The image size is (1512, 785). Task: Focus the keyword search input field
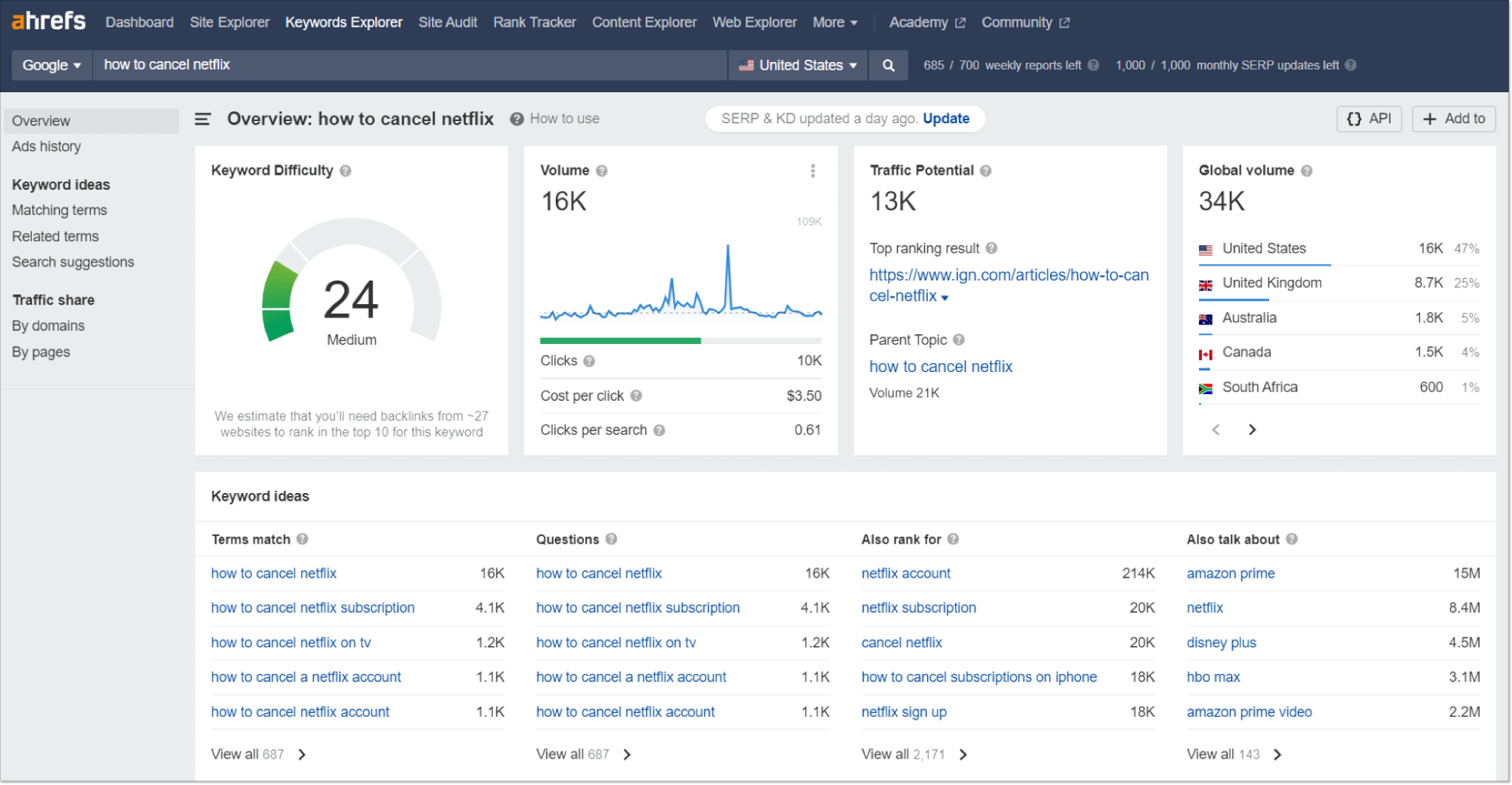pyautogui.click(x=409, y=65)
